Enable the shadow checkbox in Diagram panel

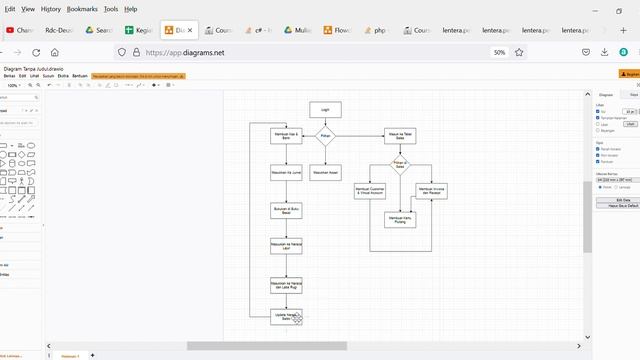tap(598, 130)
